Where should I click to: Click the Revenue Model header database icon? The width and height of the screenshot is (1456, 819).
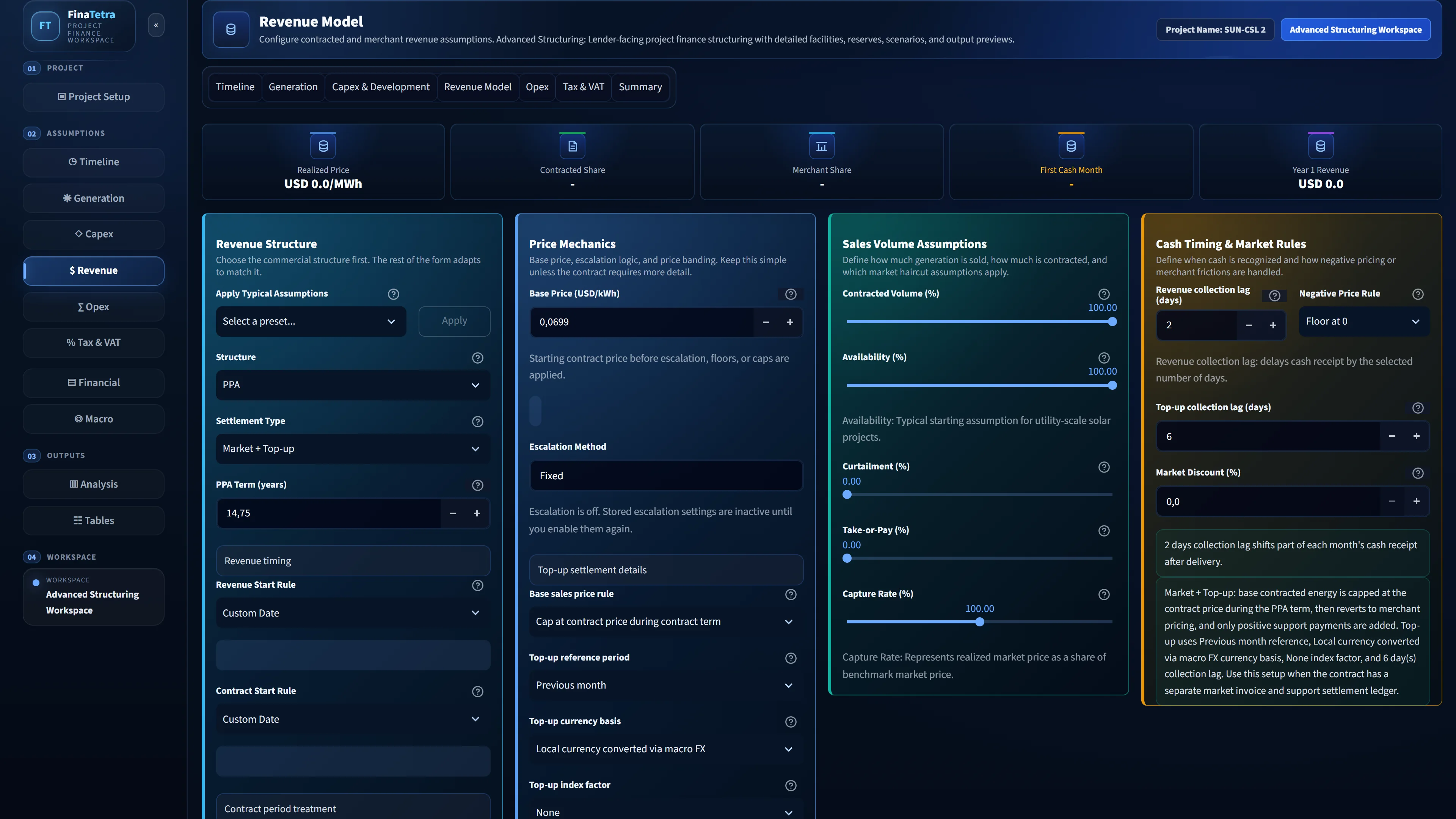pos(231,30)
